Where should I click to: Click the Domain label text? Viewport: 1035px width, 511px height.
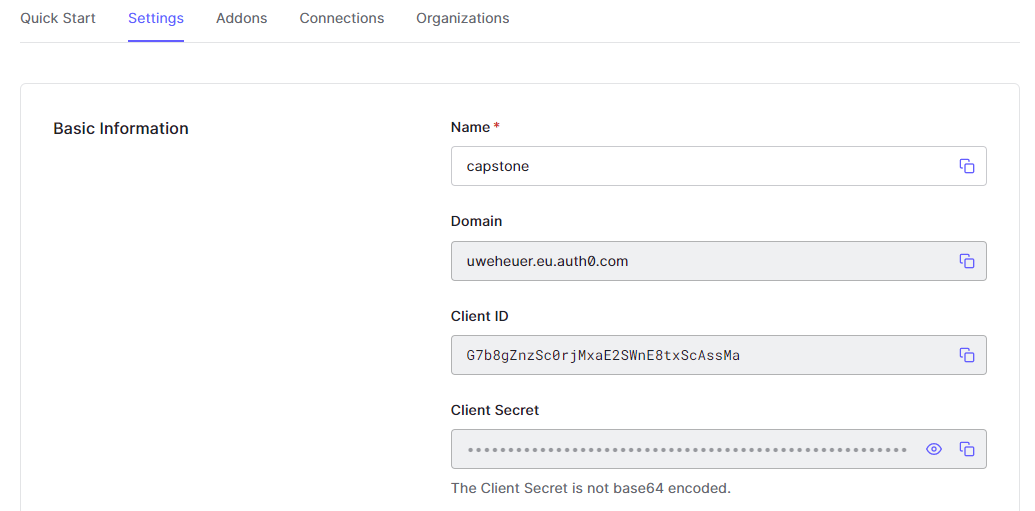(x=476, y=221)
